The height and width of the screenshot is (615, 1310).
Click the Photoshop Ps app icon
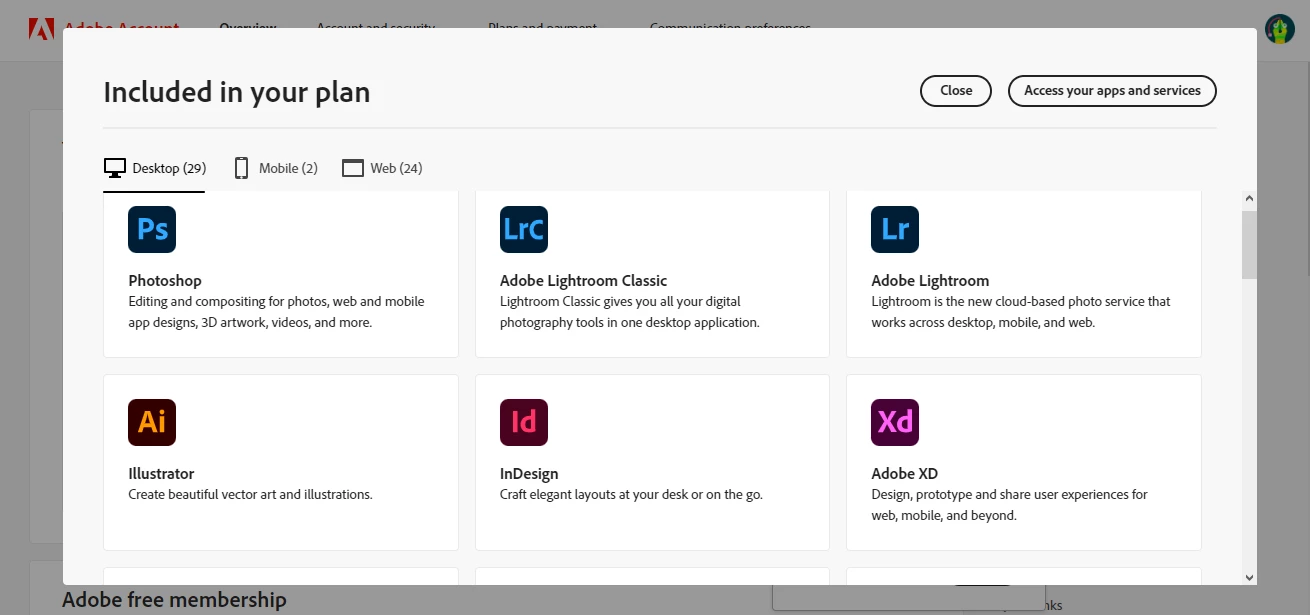pos(152,229)
